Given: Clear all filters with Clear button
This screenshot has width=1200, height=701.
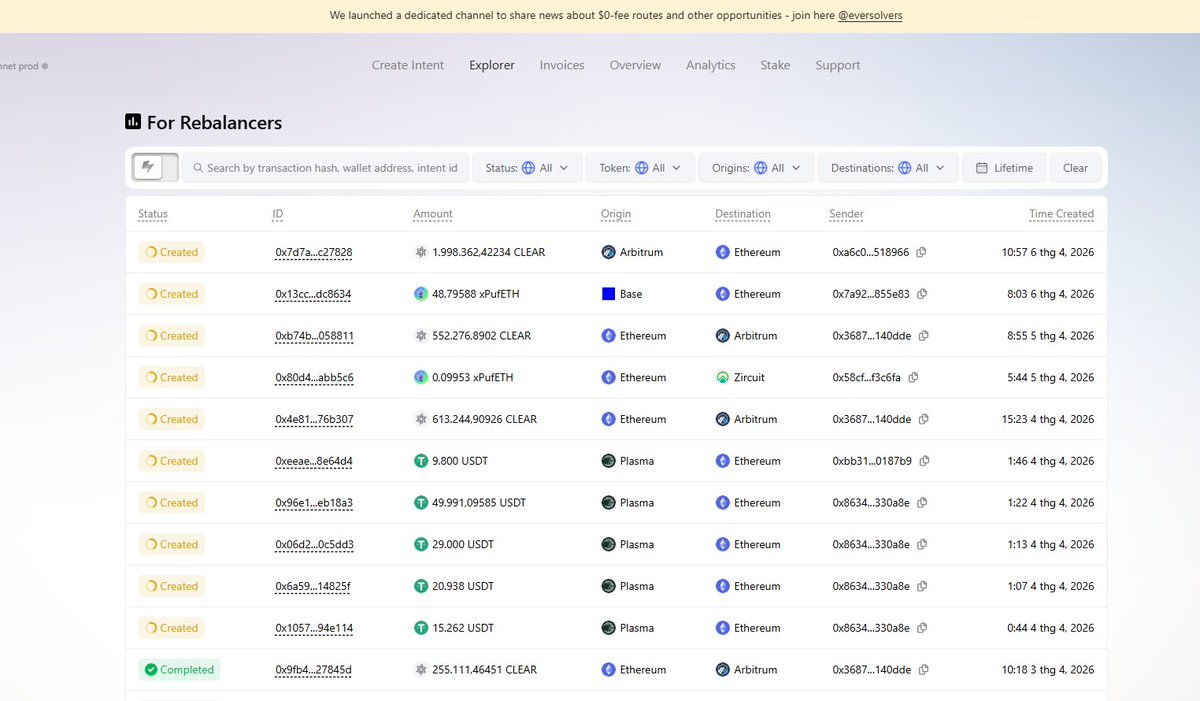Looking at the screenshot, I should (1075, 168).
